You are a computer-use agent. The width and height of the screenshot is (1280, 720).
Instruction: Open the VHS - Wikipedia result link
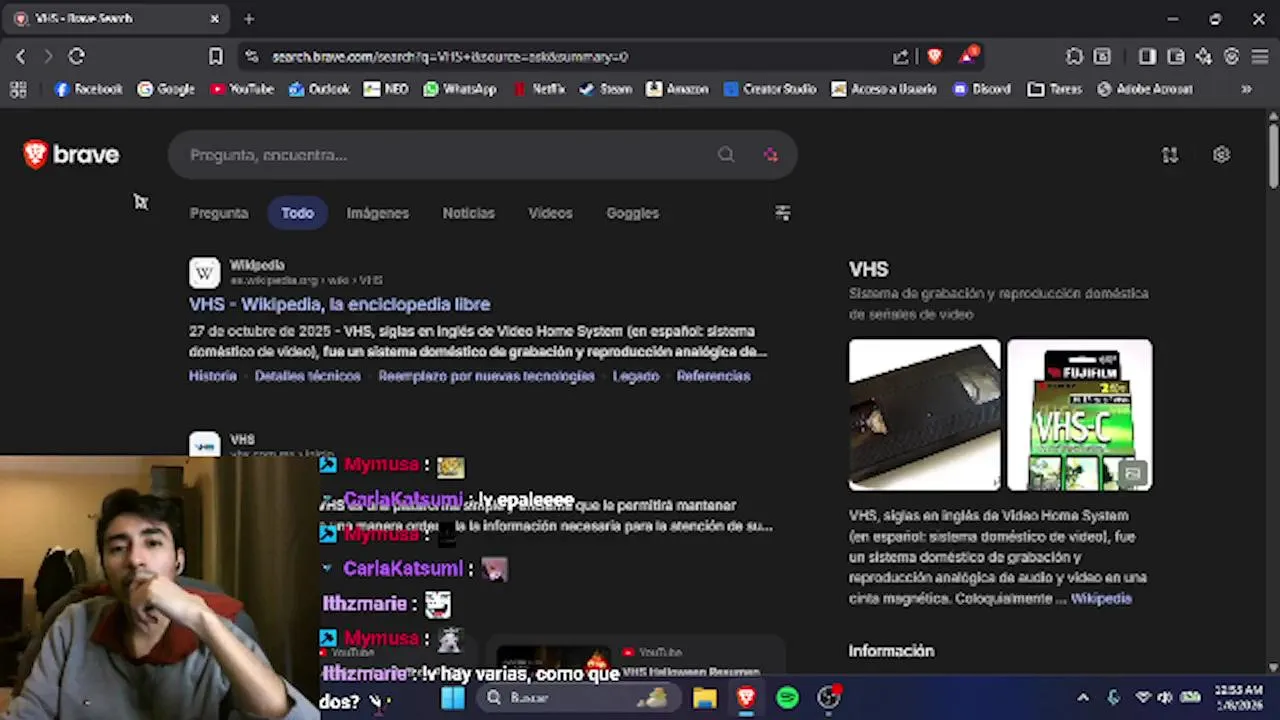point(339,304)
